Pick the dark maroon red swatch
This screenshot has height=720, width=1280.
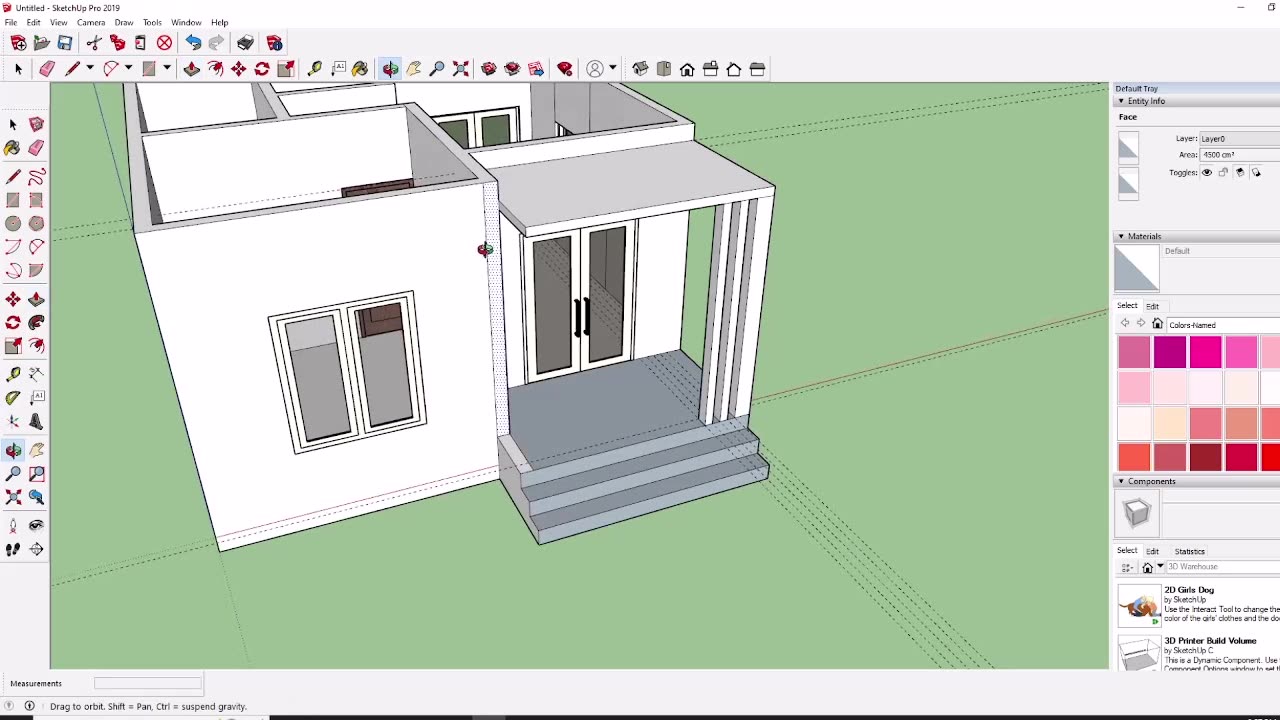[x=1206, y=457]
